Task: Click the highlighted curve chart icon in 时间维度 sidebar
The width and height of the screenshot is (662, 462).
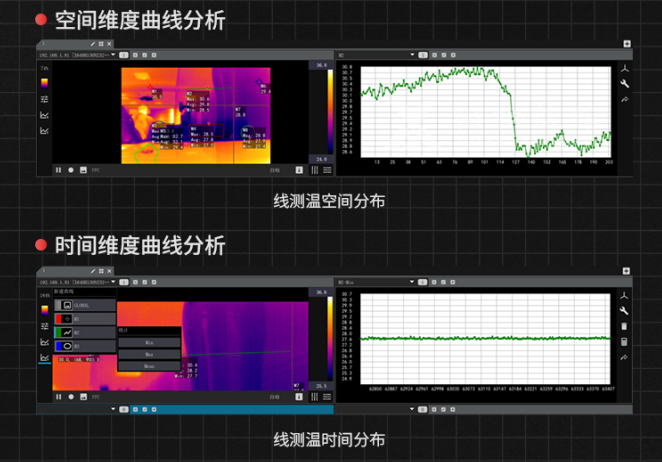Action: (x=44, y=358)
